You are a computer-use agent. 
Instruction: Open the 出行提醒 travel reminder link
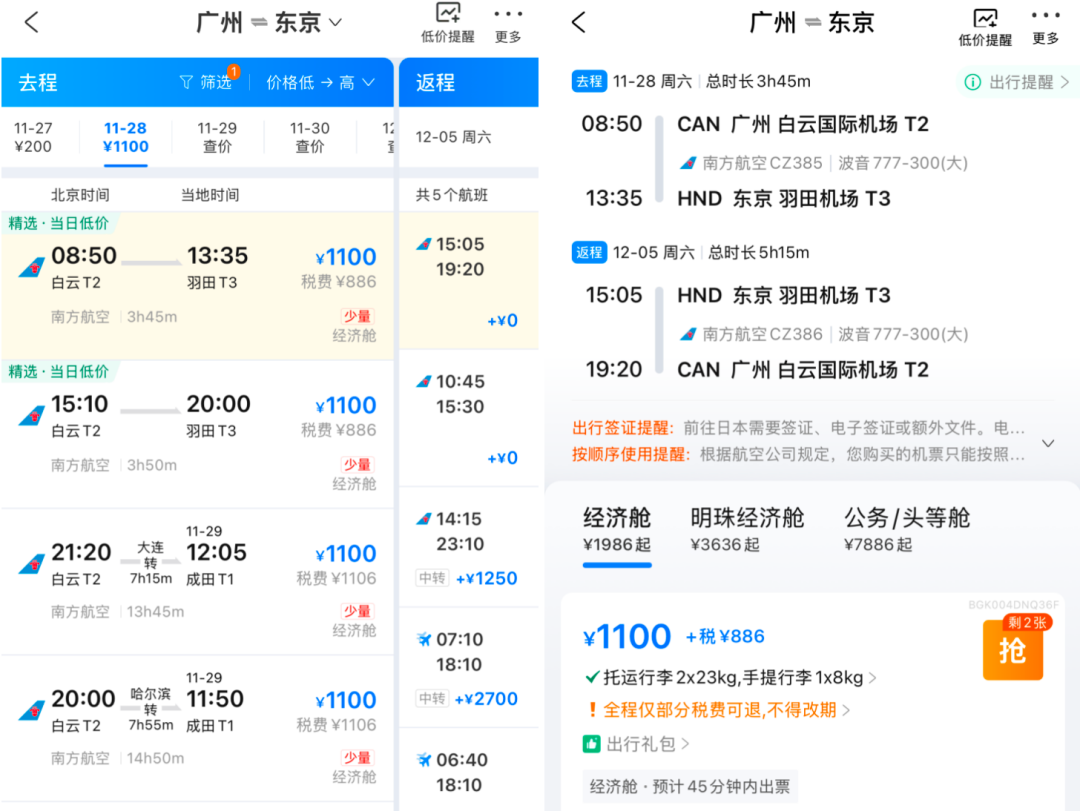(x=1017, y=82)
